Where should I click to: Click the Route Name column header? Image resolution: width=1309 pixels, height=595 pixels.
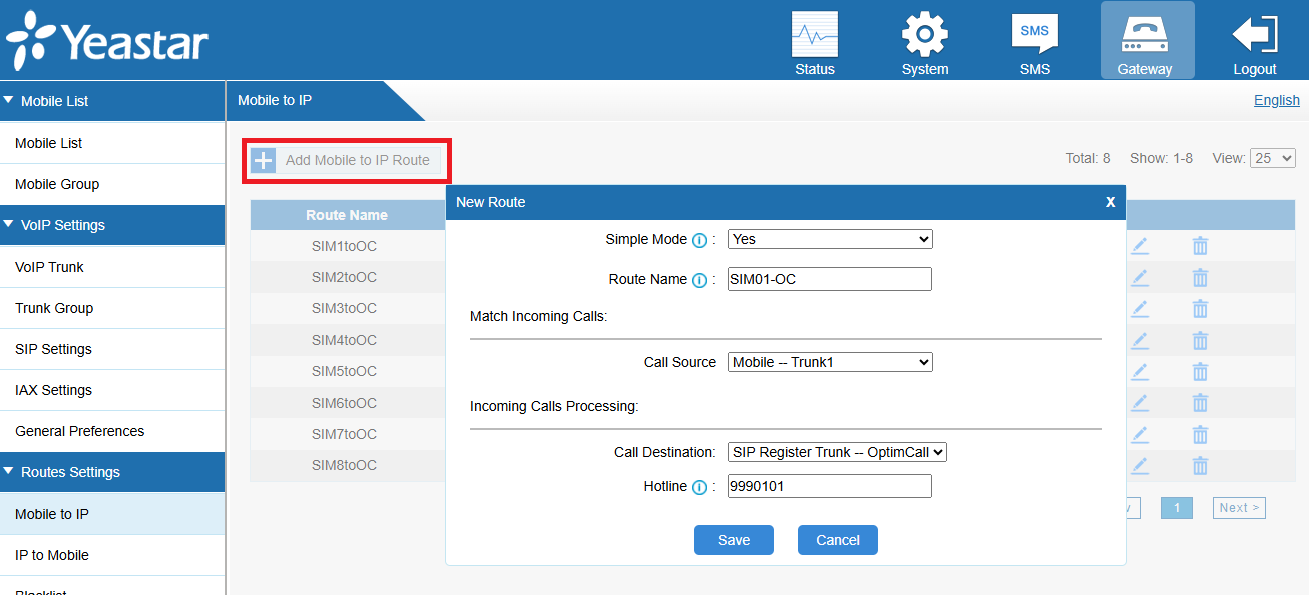[347, 215]
